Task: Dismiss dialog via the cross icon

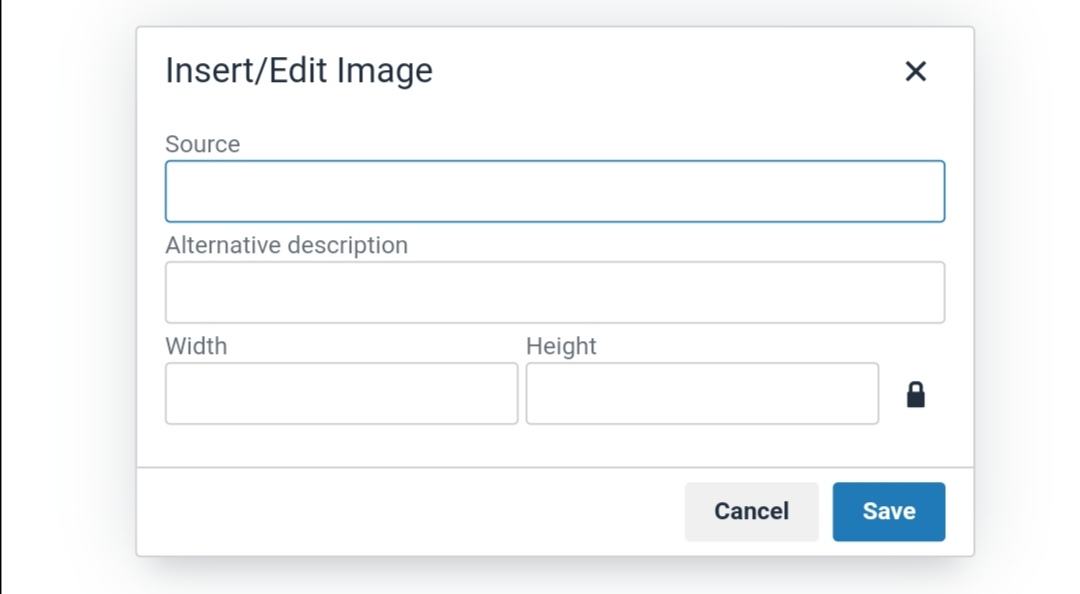Action: pos(915,70)
